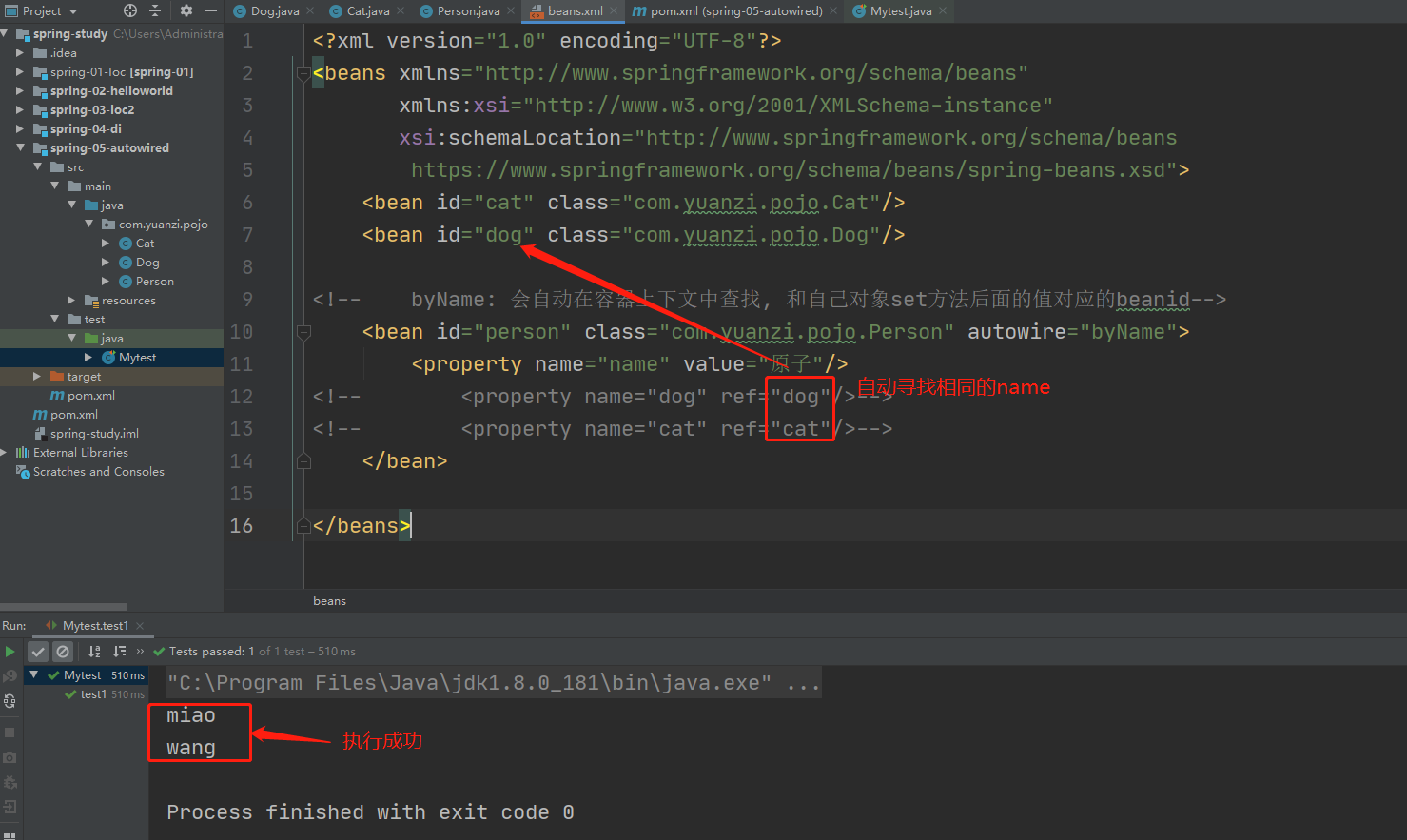1407x840 pixels.
Task: Click the Person class icon in tree
Action: tap(126, 282)
